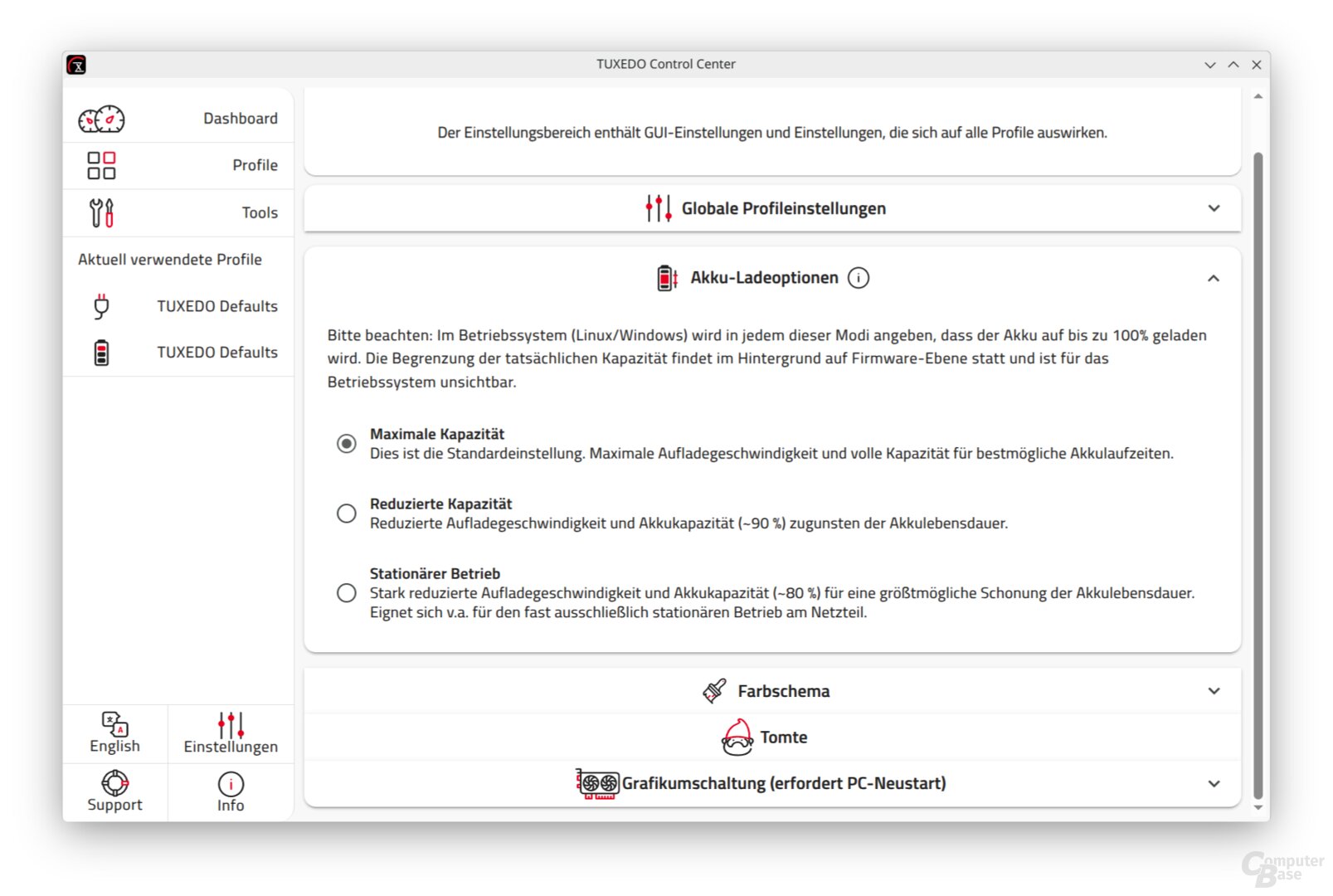Maximize window using title bar up chevron
The height and width of the screenshot is (896, 1333).
tap(1233, 65)
